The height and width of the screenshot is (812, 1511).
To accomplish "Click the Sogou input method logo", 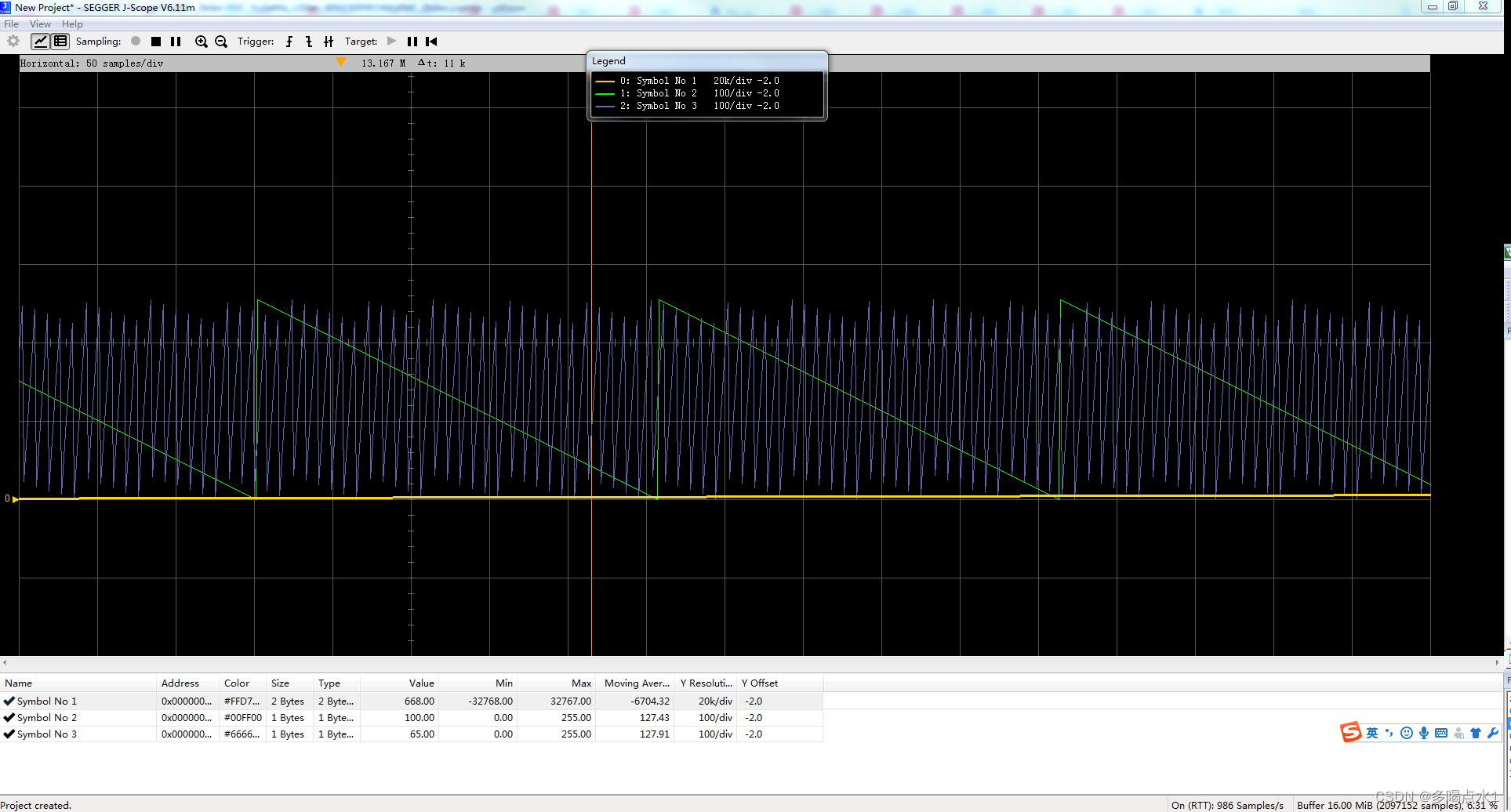I will coord(1350,732).
